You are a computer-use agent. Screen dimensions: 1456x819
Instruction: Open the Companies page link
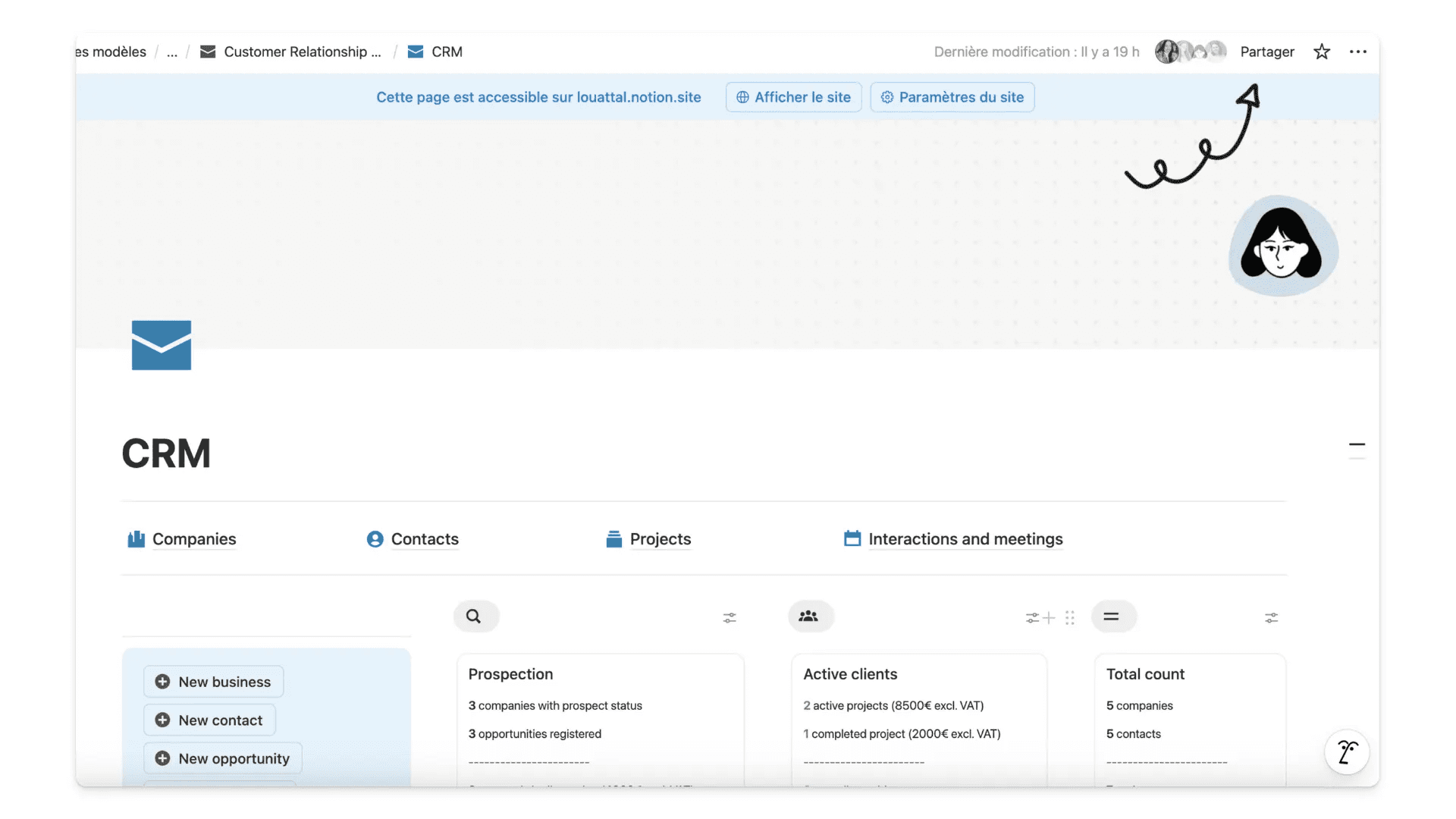pyautogui.click(x=193, y=539)
